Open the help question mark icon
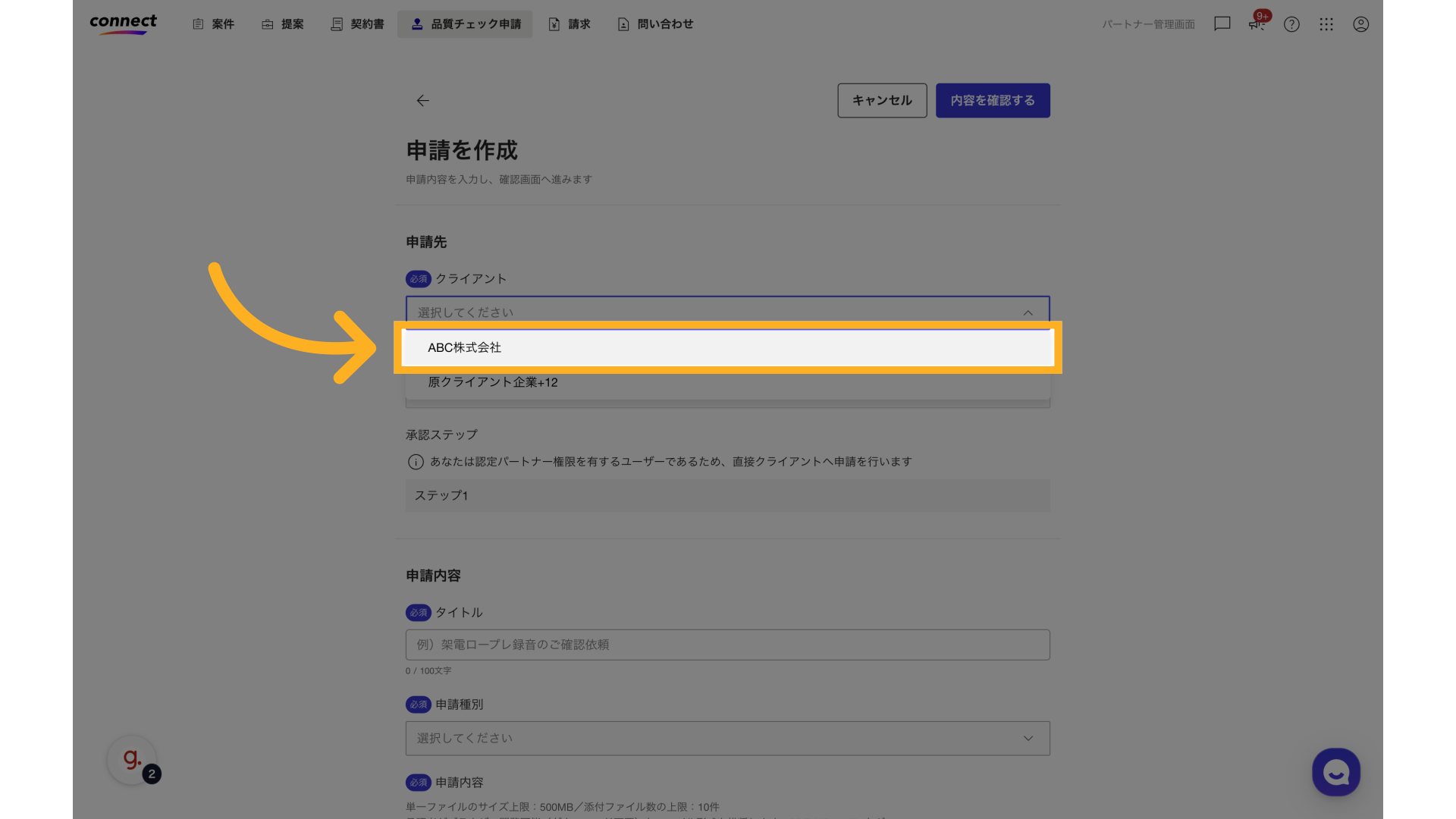The image size is (1456, 819). (1291, 24)
